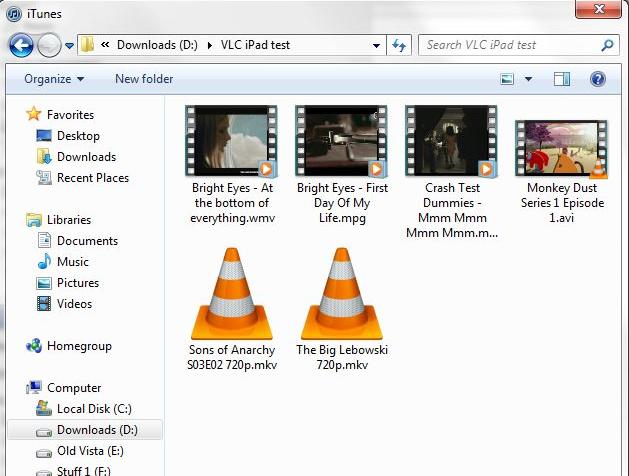
Task: Click the Recent Places icon
Action: (44, 177)
